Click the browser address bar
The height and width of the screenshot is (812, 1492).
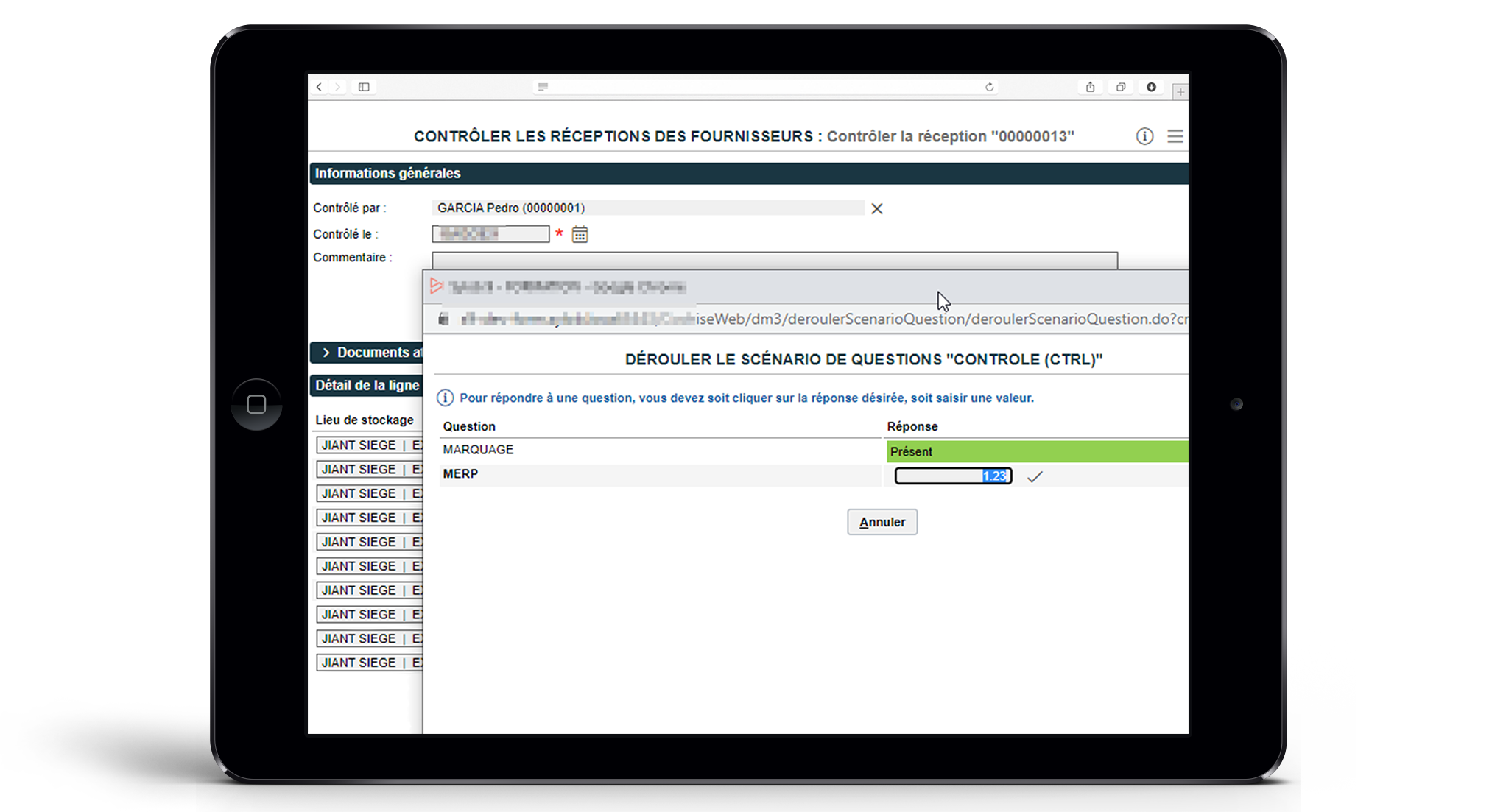(766, 87)
